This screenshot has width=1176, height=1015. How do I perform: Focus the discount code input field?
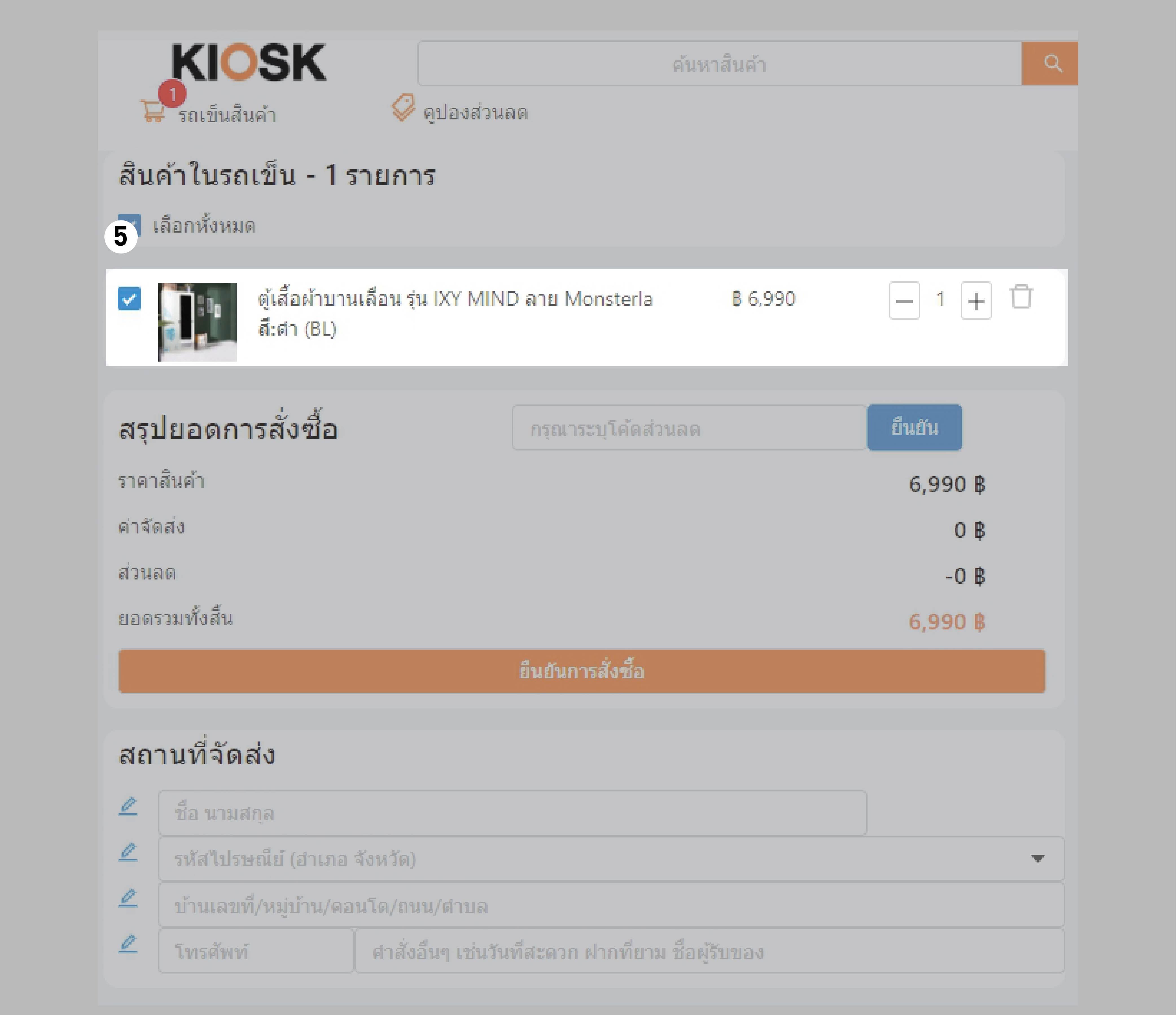click(x=689, y=428)
